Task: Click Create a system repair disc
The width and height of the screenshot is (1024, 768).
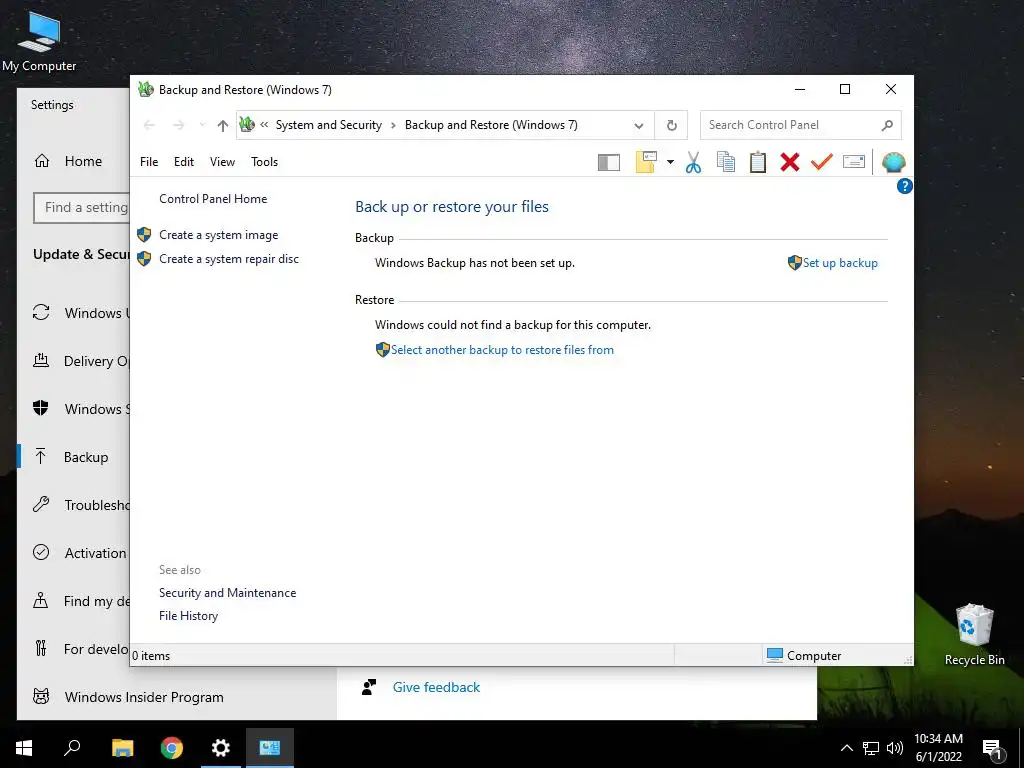Action: pos(229,259)
